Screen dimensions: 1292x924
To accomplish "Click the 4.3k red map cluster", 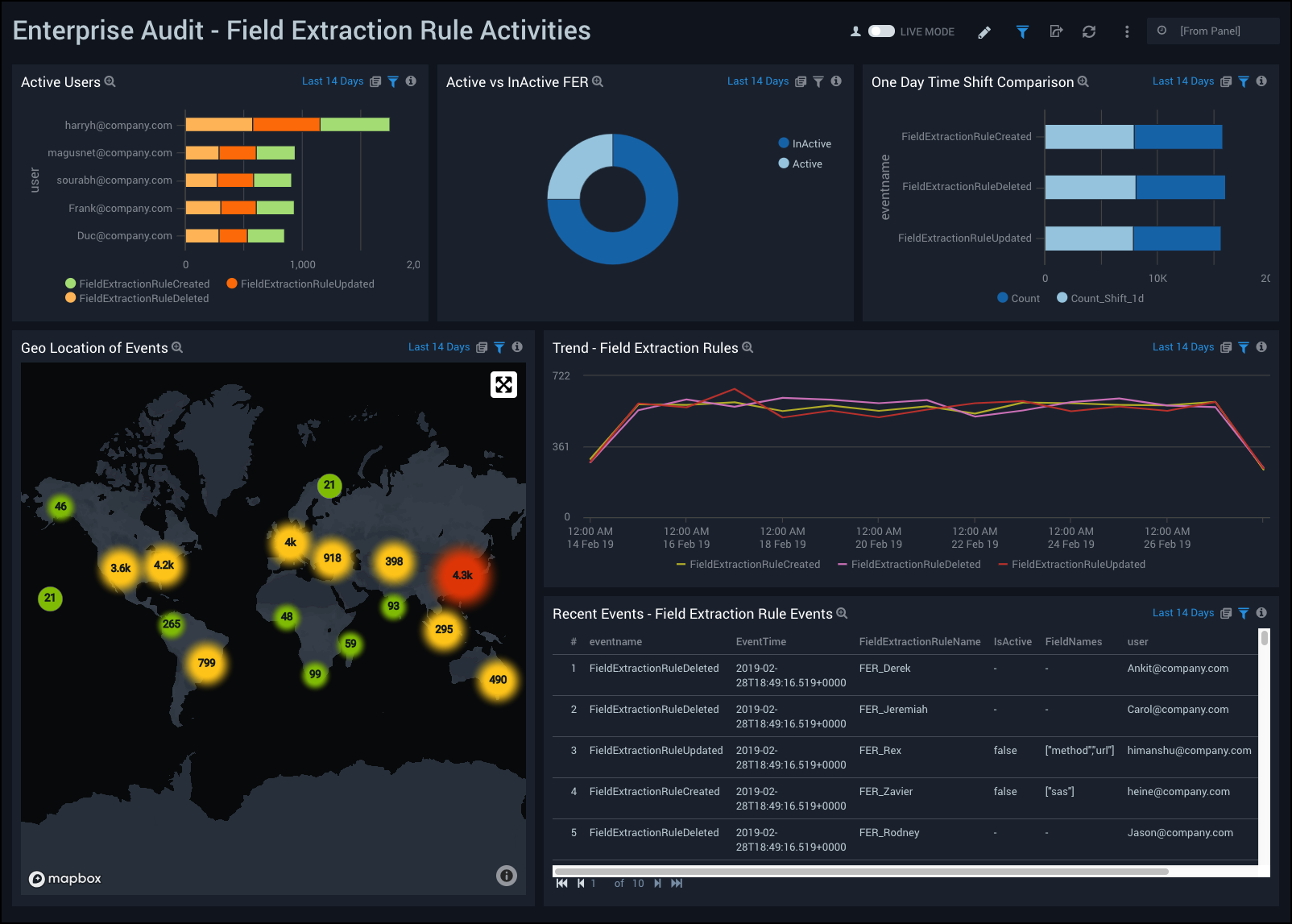I will point(462,575).
